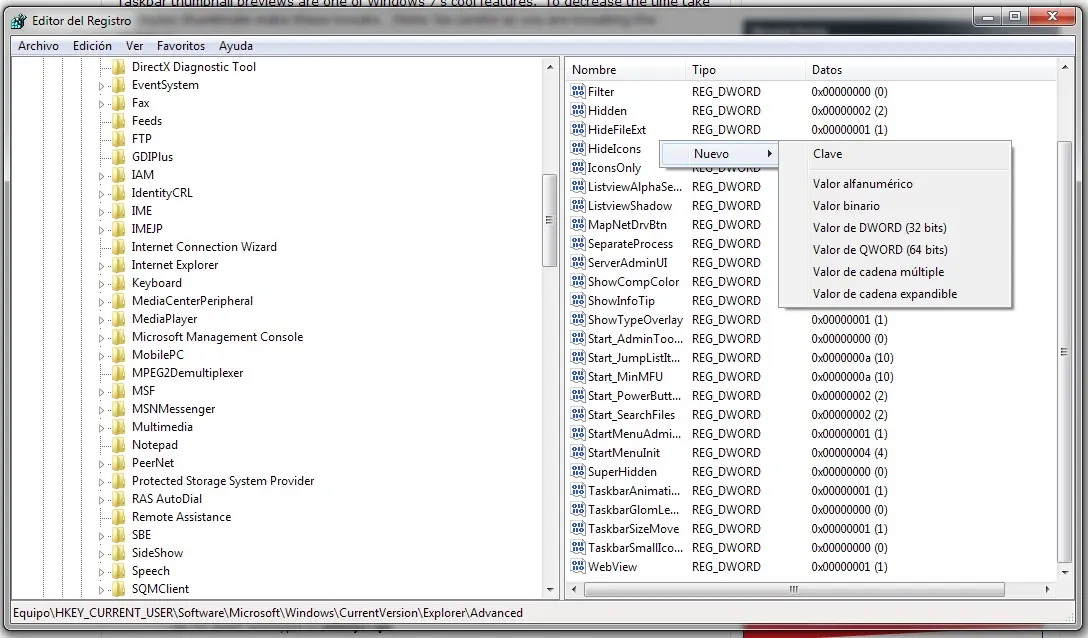Select Clave from the Nuevo submenu
1088x638 pixels.
click(827, 154)
